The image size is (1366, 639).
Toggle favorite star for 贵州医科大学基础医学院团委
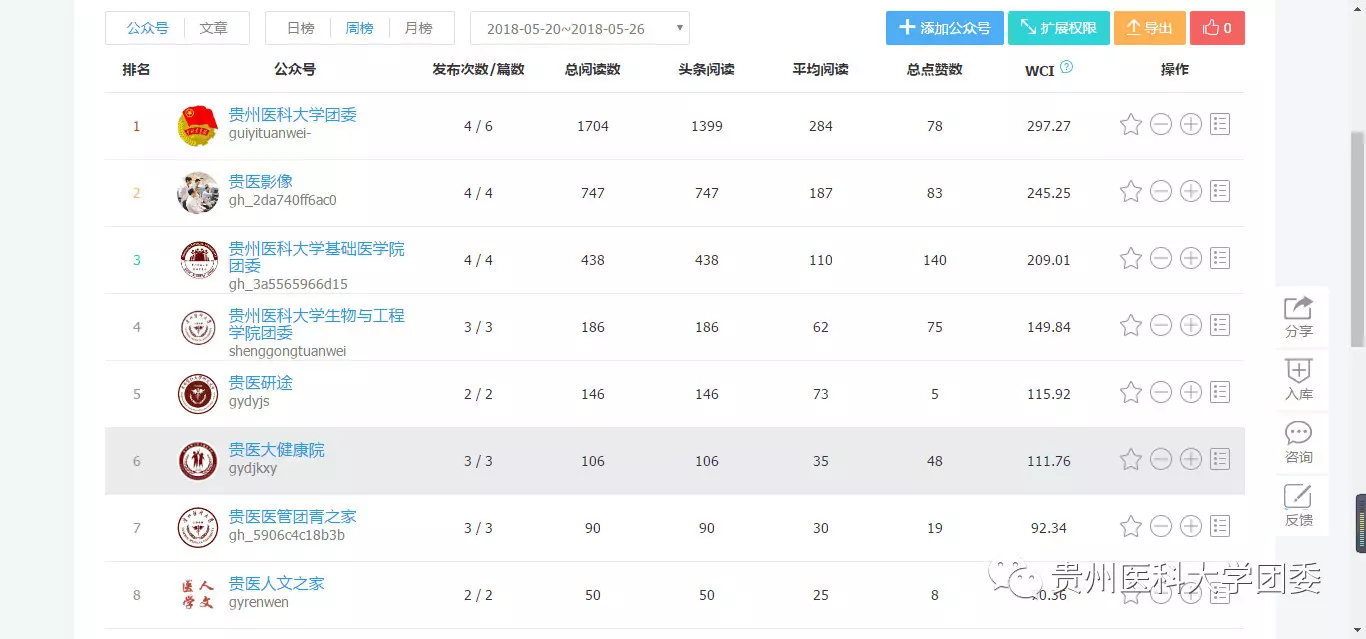(x=1130, y=259)
